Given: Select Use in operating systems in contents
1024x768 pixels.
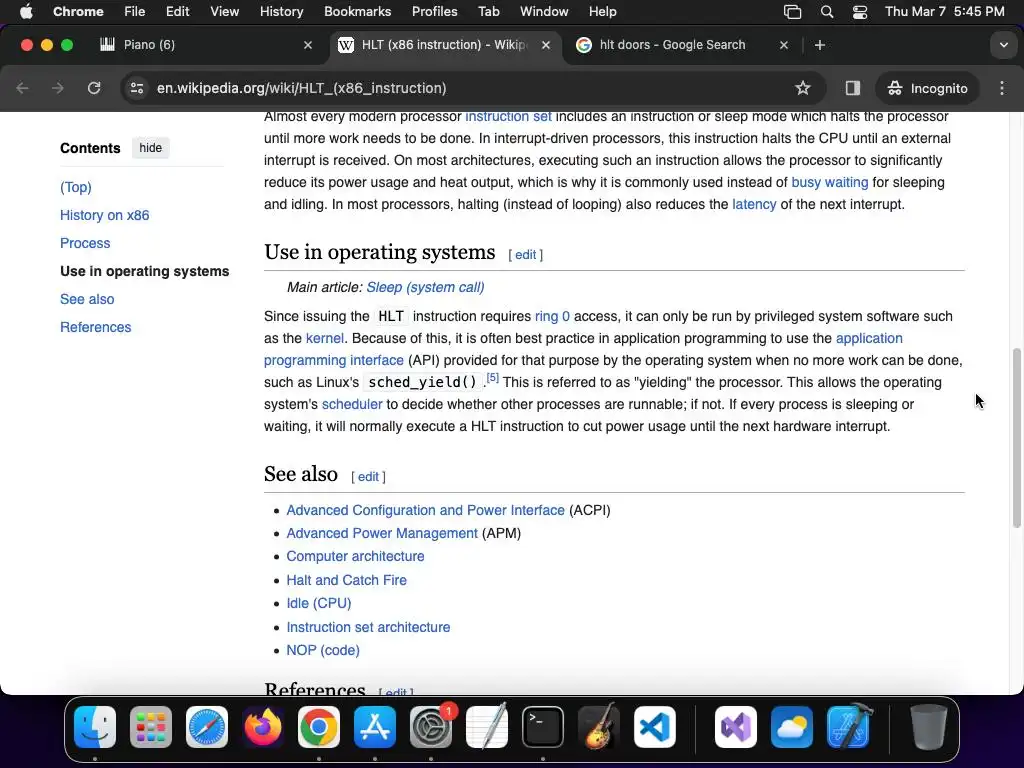Looking at the screenshot, I should click(x=144, y=272).
